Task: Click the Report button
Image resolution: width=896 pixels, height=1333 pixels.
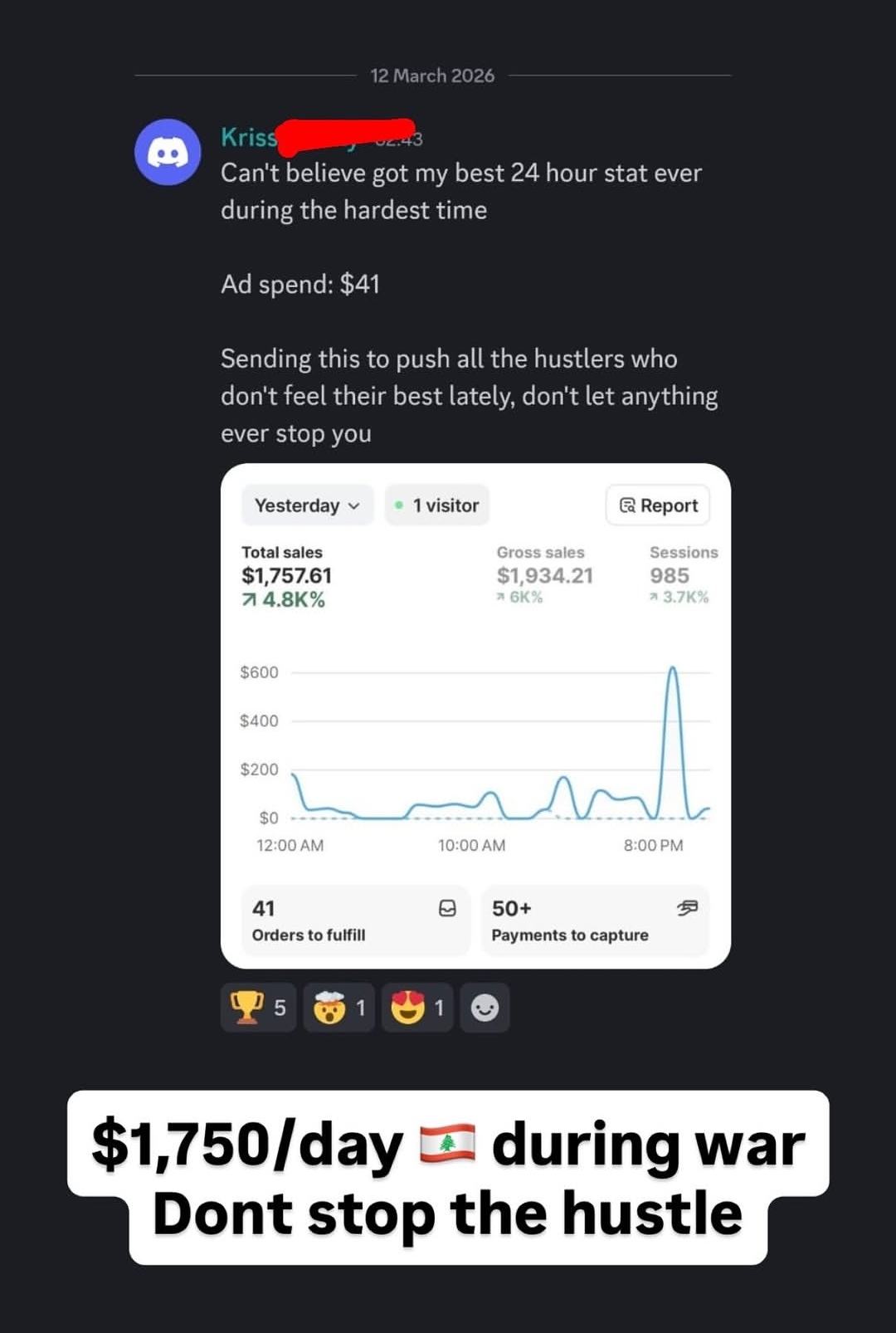Action: (658, 505)
